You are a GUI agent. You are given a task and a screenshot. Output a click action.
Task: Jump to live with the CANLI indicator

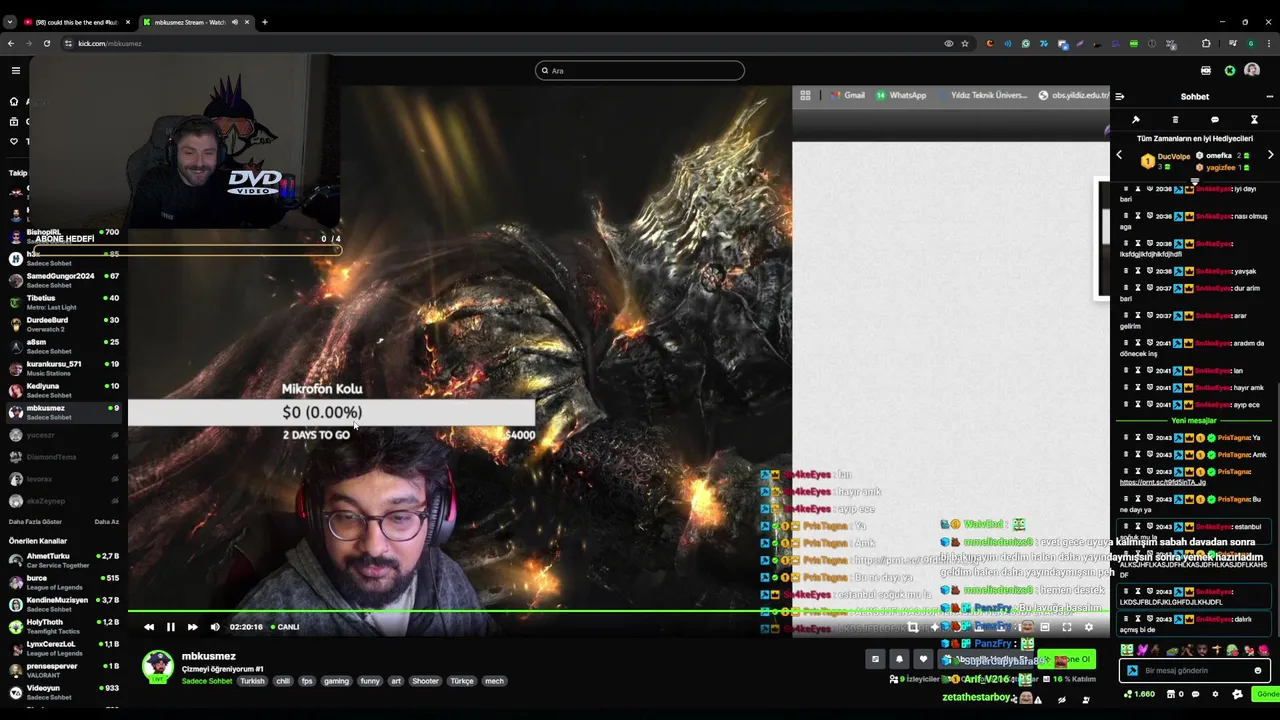pyautogui.click(x=285, y=627)
